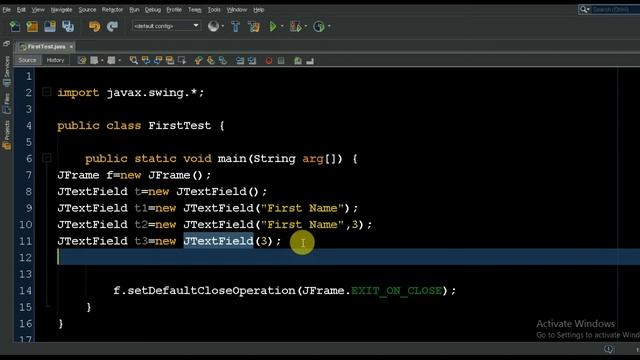Viewport: 640px width, 360px height.
Task: Toggle Rectangular Selection in editor toolbar
Action: coord(182,61)
